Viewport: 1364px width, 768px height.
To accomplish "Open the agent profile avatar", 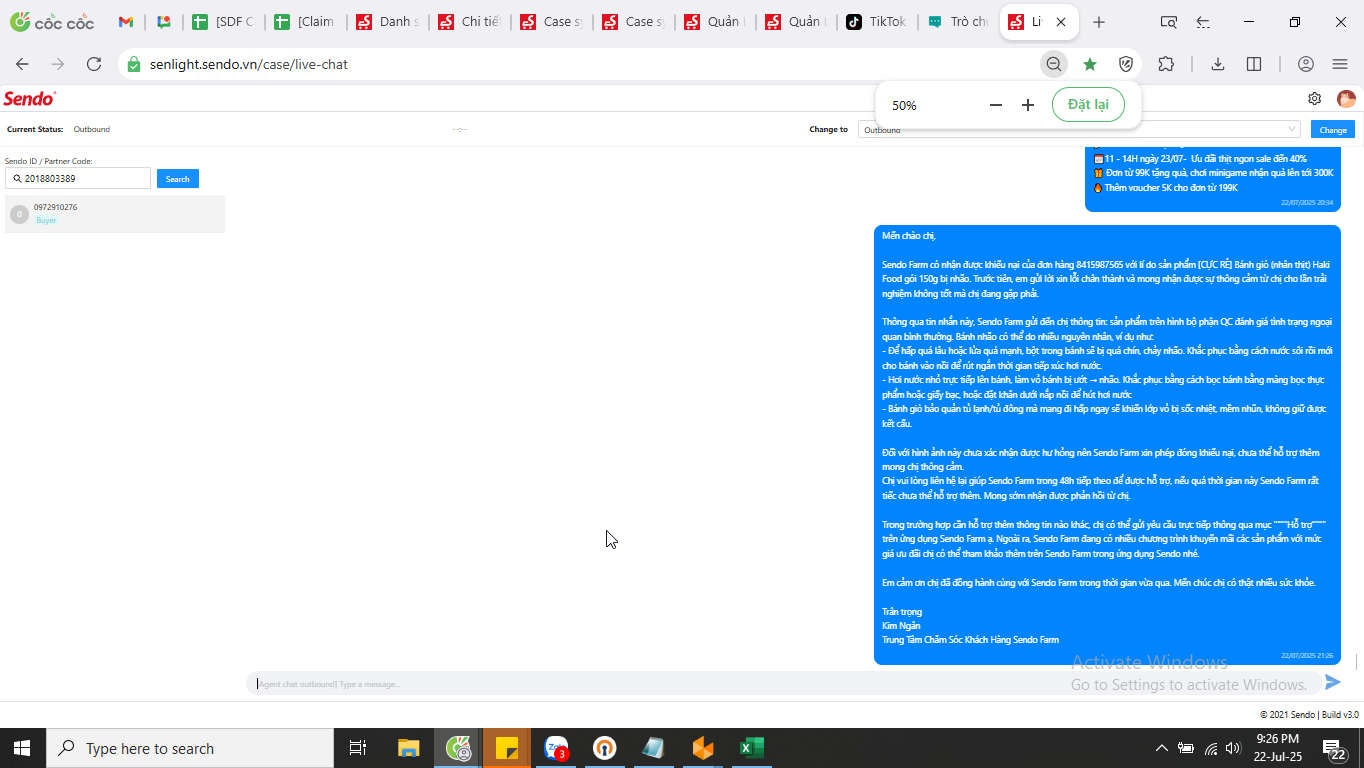I will 1346,99.
